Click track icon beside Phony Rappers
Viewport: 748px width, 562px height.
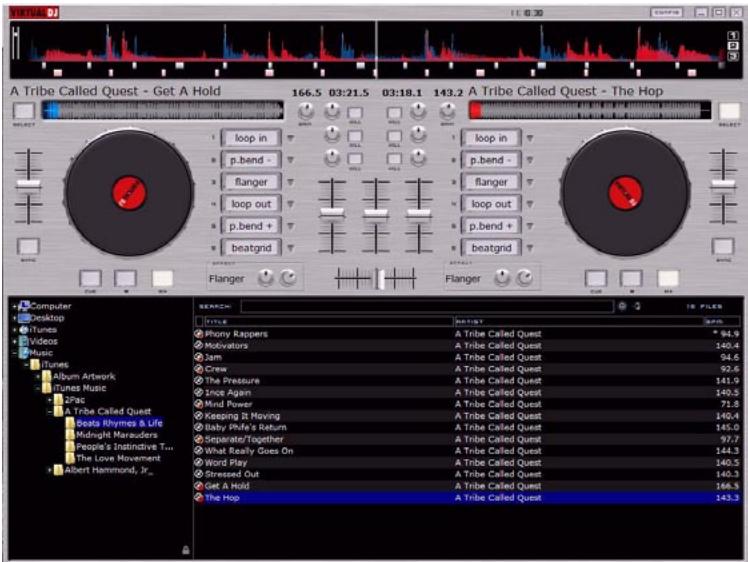pos(199,334)
